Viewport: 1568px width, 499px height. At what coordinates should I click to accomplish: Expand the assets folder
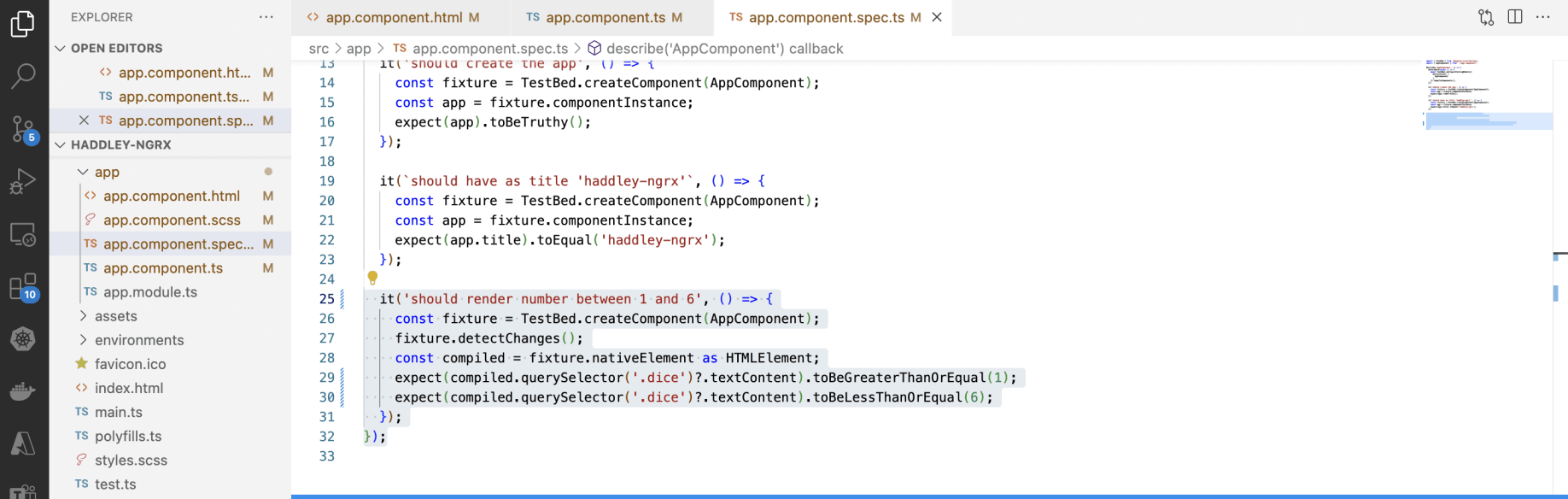tap(115, 316)
